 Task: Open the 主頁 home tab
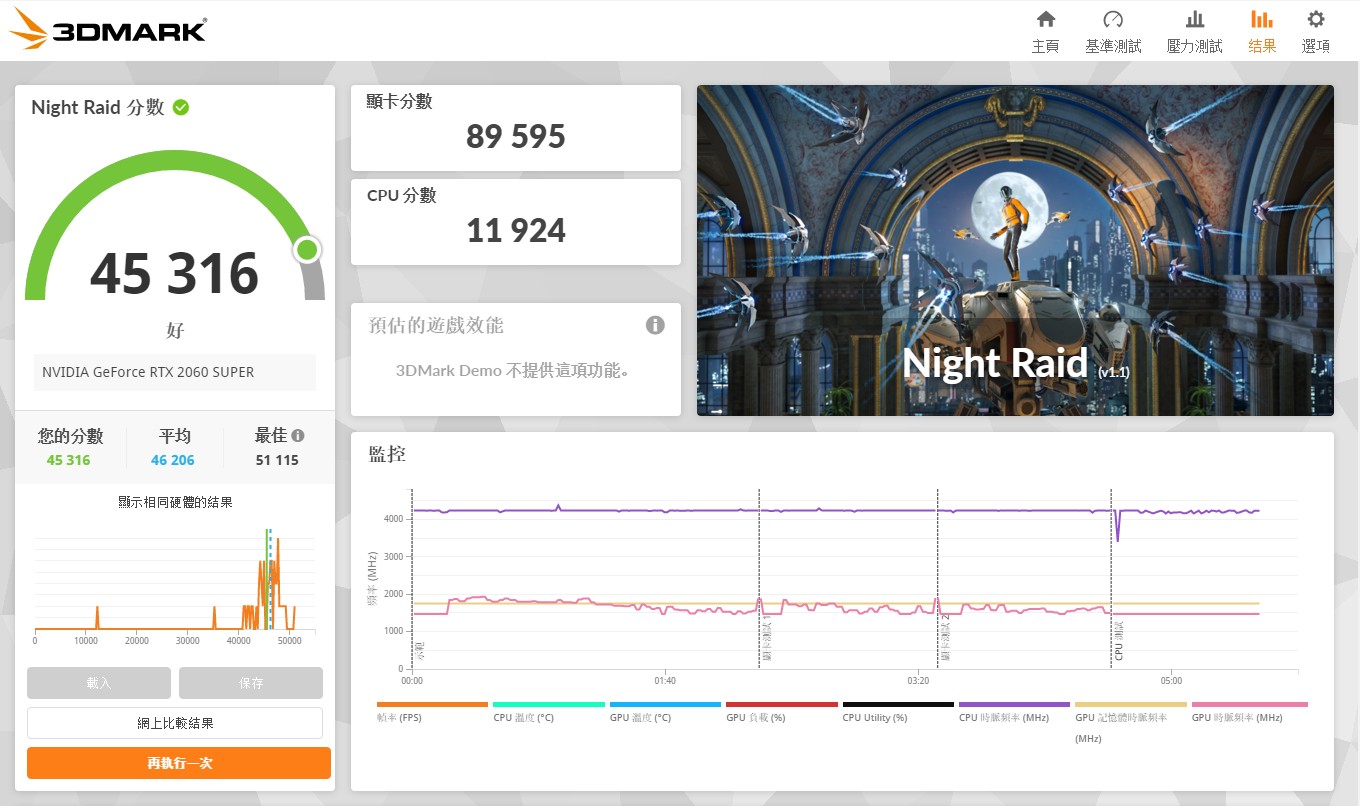(1046, 32)
